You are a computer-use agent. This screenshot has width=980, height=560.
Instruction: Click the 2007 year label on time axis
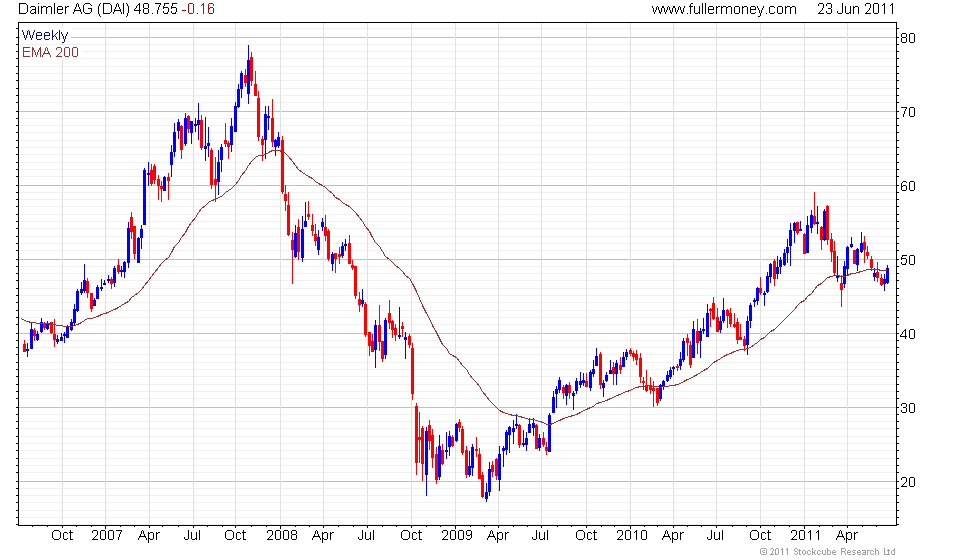coord(106,536)
